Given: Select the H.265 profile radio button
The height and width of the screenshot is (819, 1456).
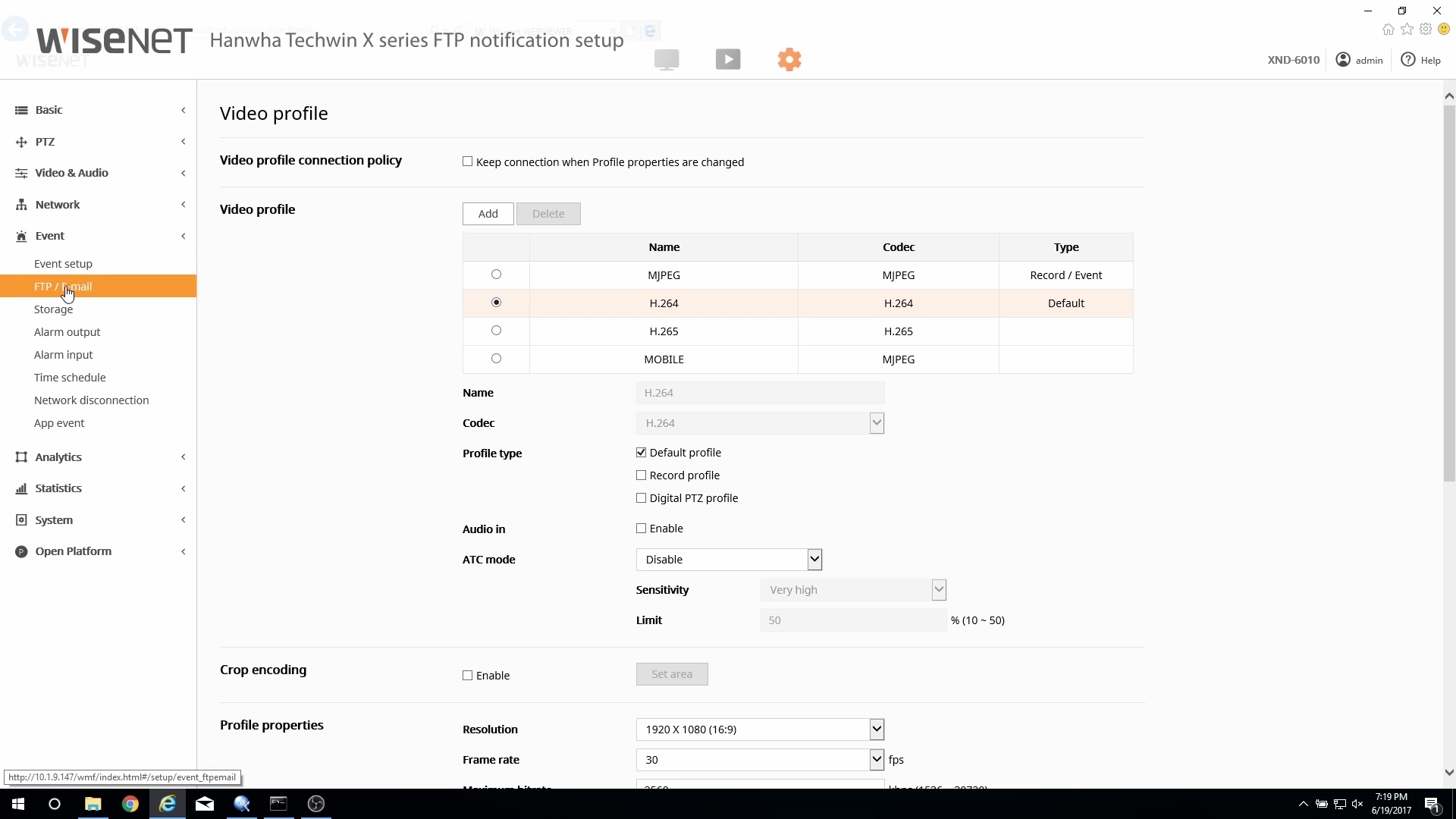Looking at the screenshot, I should point(496,331).
